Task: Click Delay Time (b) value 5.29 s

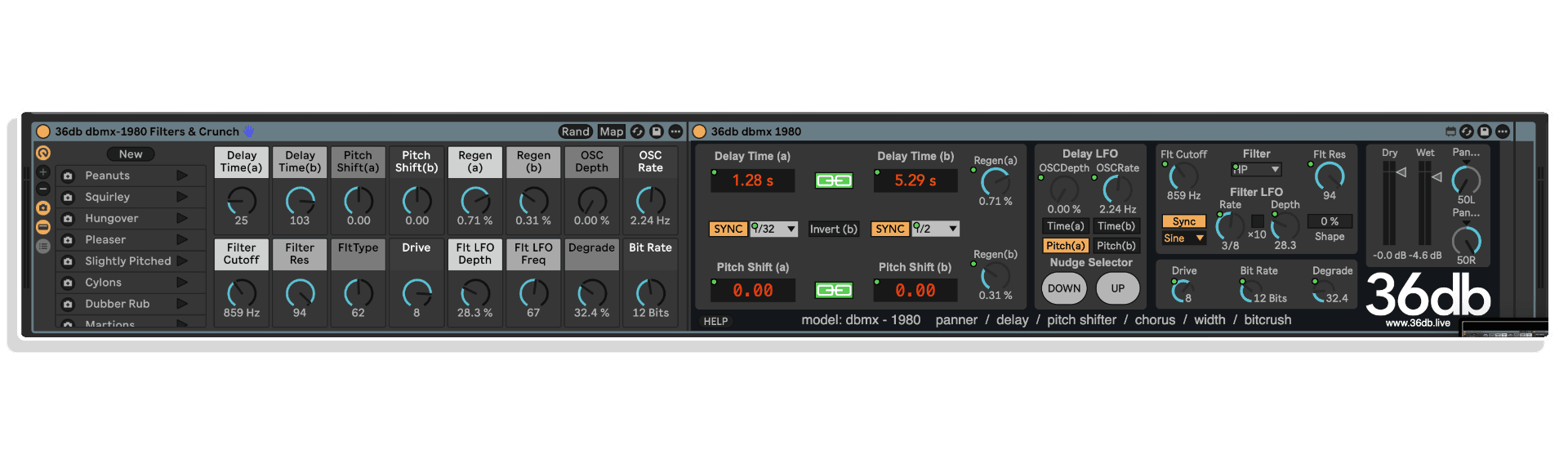Action: [915, 180]
